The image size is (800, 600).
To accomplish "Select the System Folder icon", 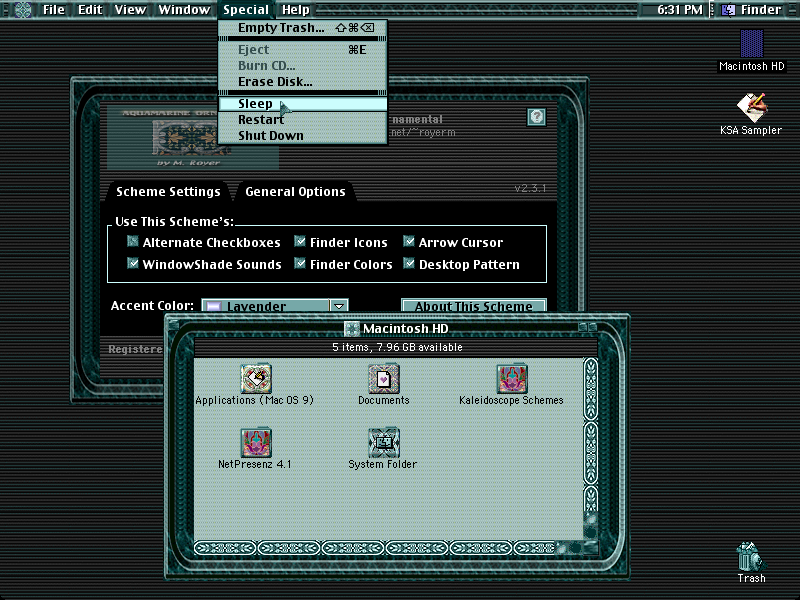I will (384, 442).
